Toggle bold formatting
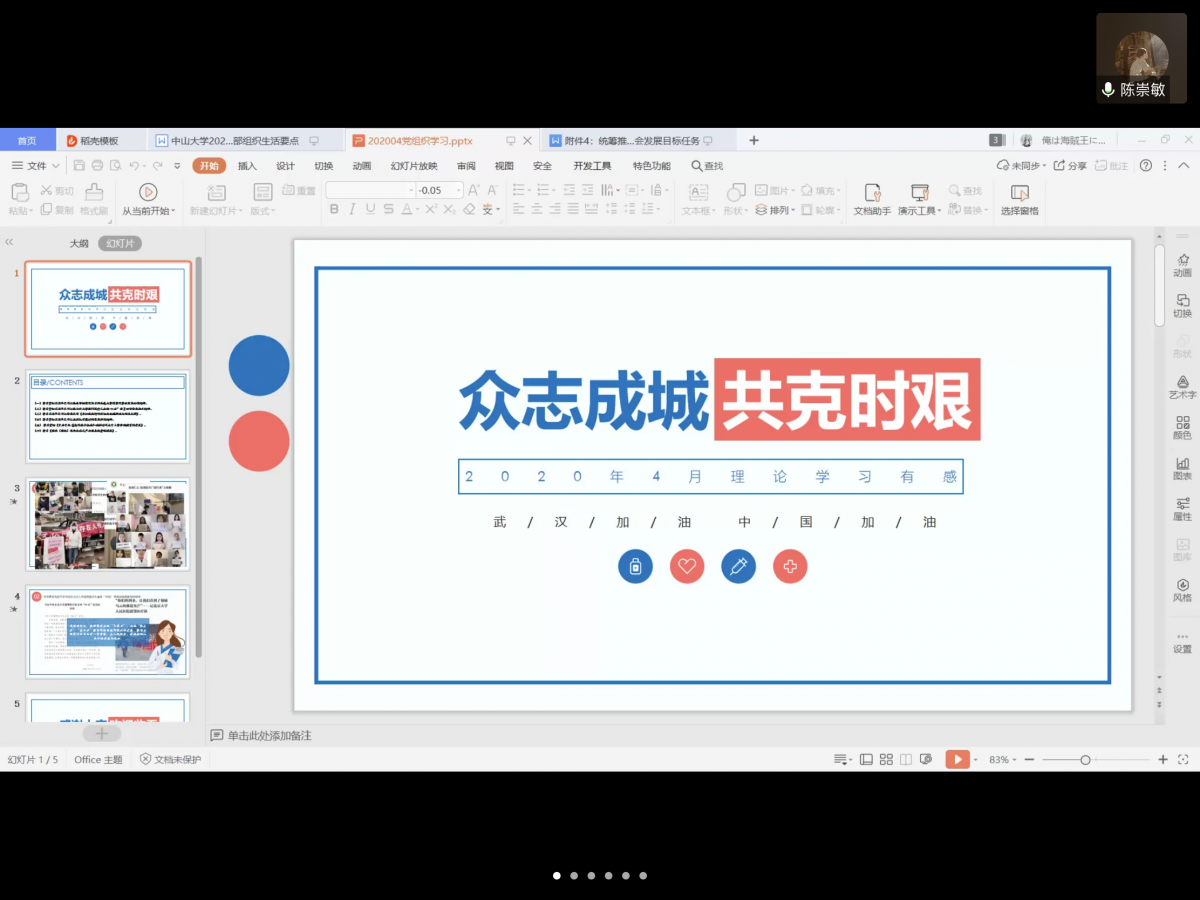 [334, 210]
